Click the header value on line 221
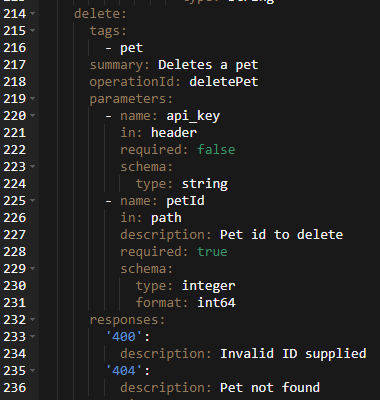Image resolution: width=380 pixels, height=400 pixels. 174,133
